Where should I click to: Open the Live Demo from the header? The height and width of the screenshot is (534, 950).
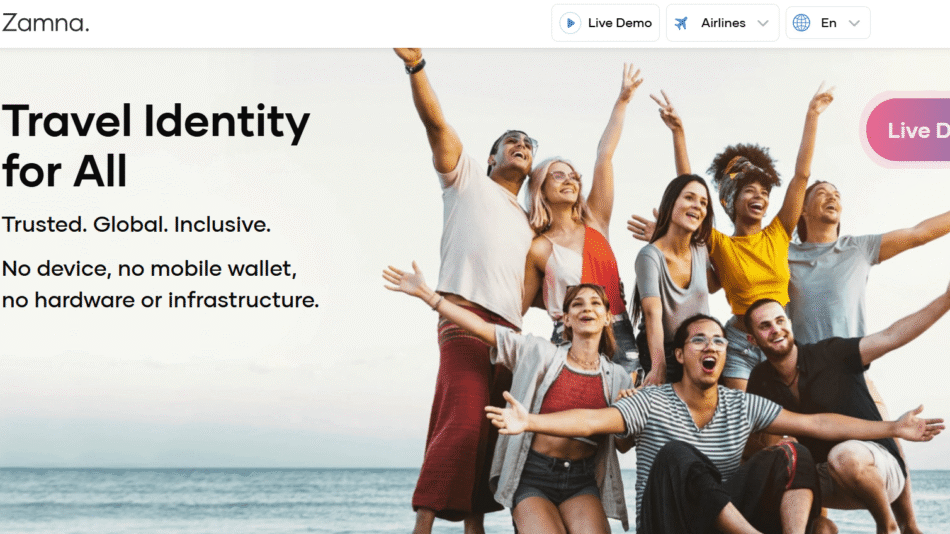point(605,23)
